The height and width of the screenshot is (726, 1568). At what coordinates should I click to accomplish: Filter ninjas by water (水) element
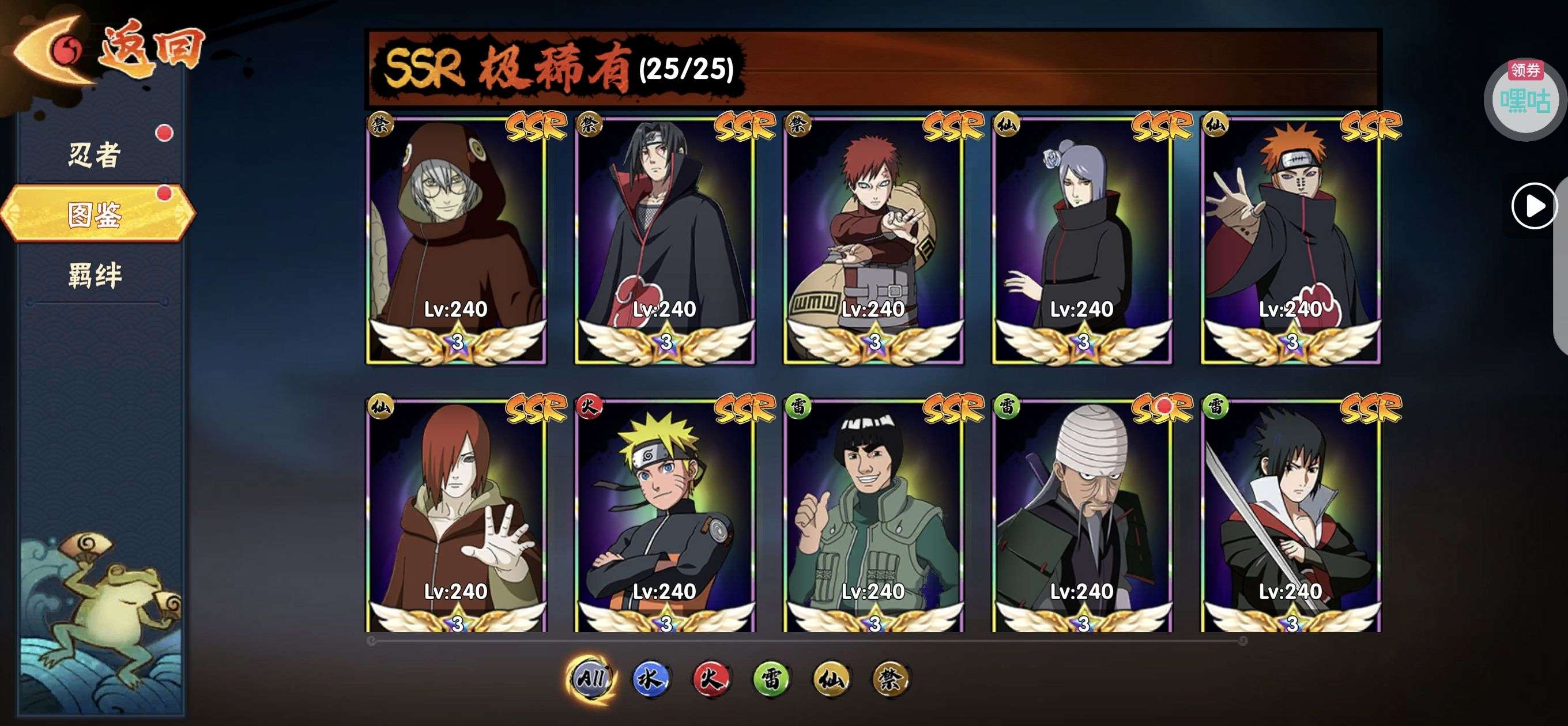point(651,679)
